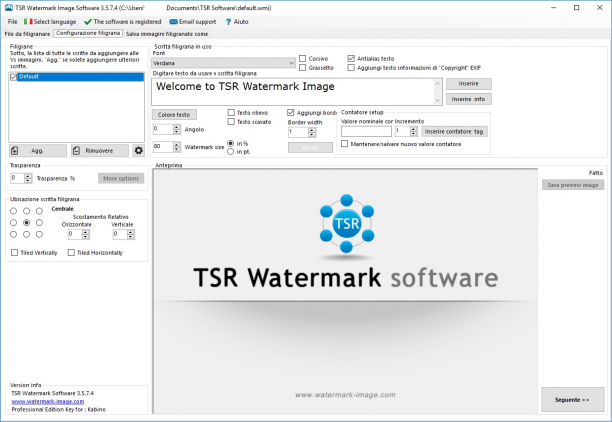The height and width of the screenshot is (422, 612).
Task: Open the Verdana font dropdown
Action: [x=224, y=63]
